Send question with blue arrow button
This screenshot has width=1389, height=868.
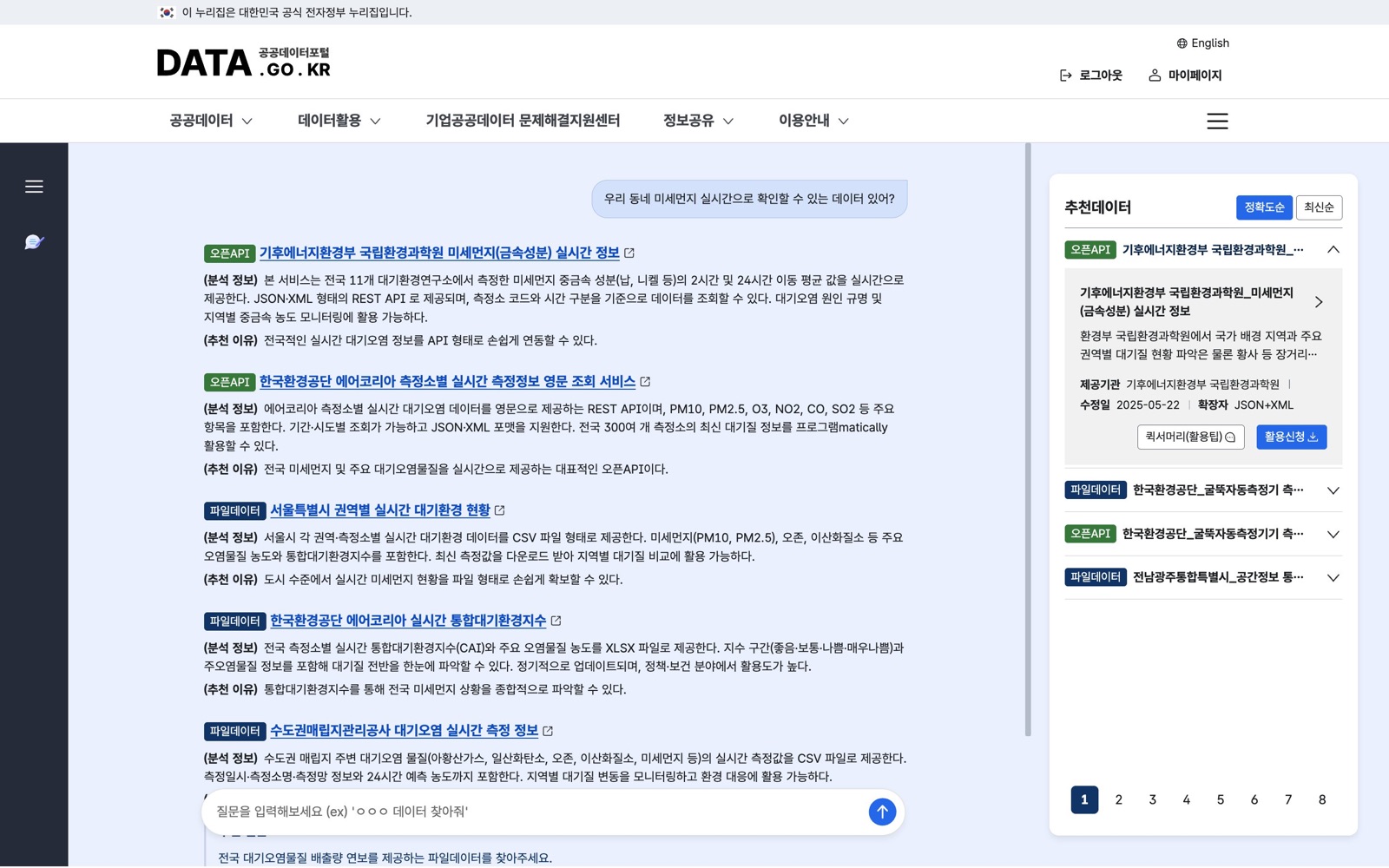[x=882, y=812]
